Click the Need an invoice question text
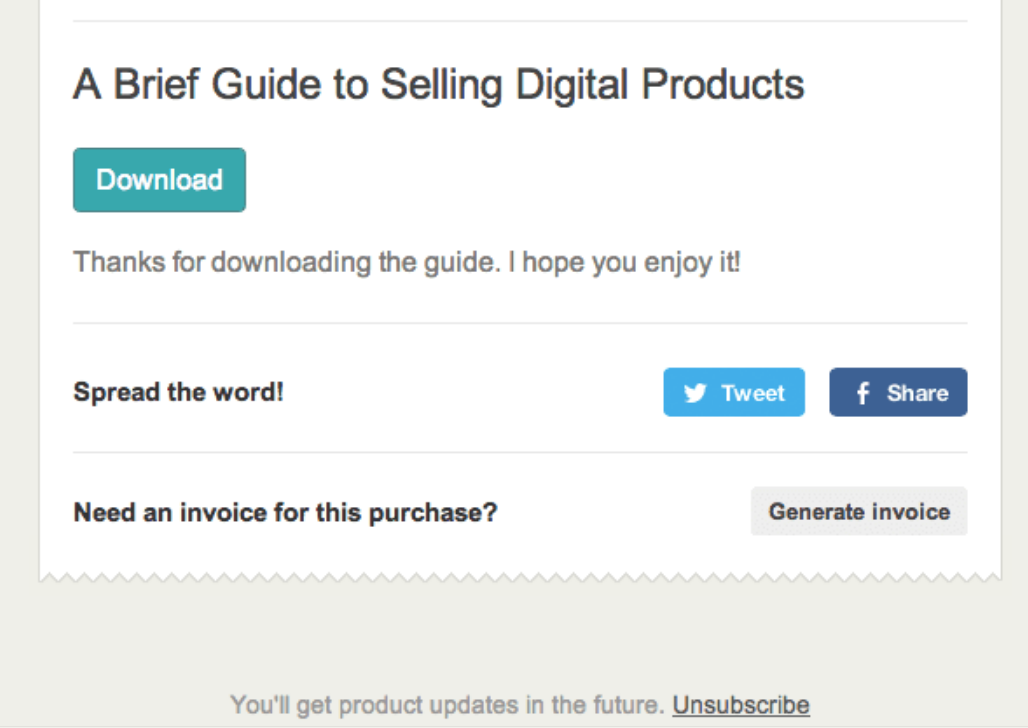 285,513
